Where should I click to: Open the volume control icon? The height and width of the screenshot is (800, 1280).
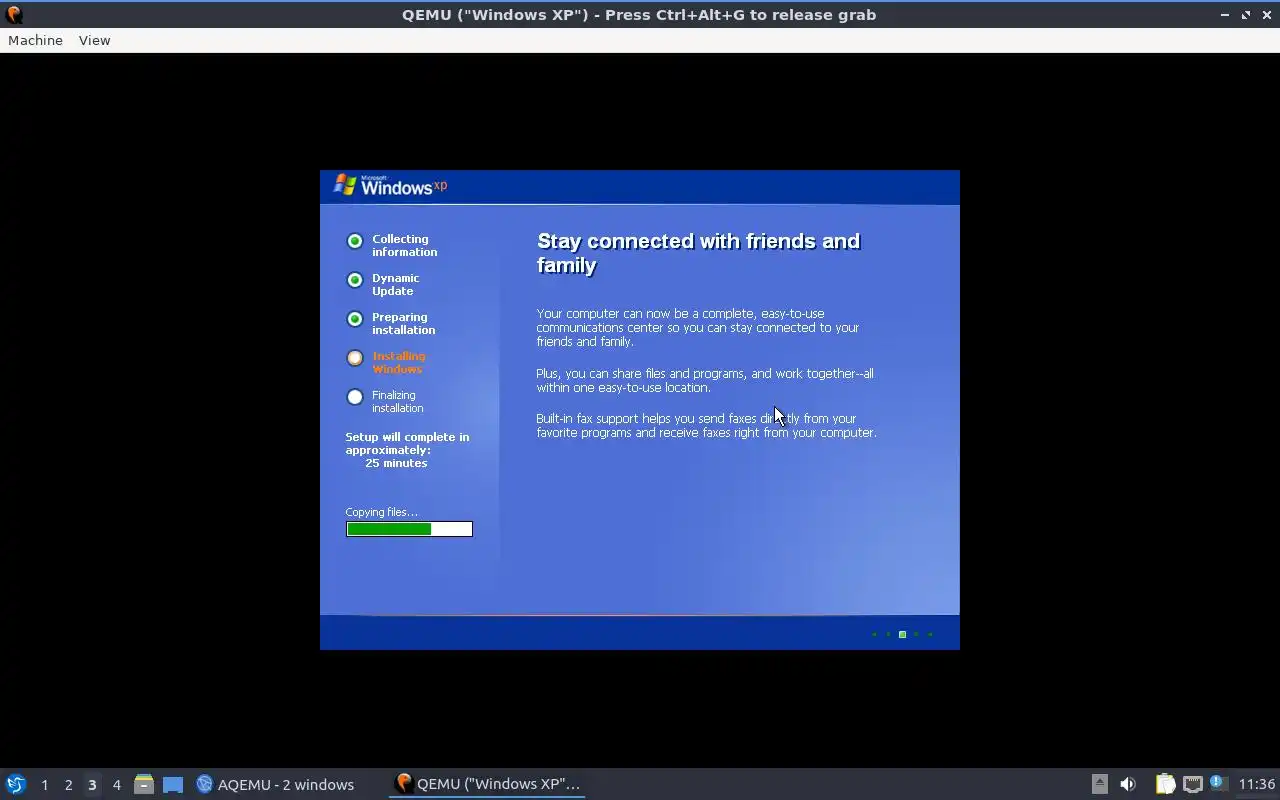click(x=1128, y=784)
